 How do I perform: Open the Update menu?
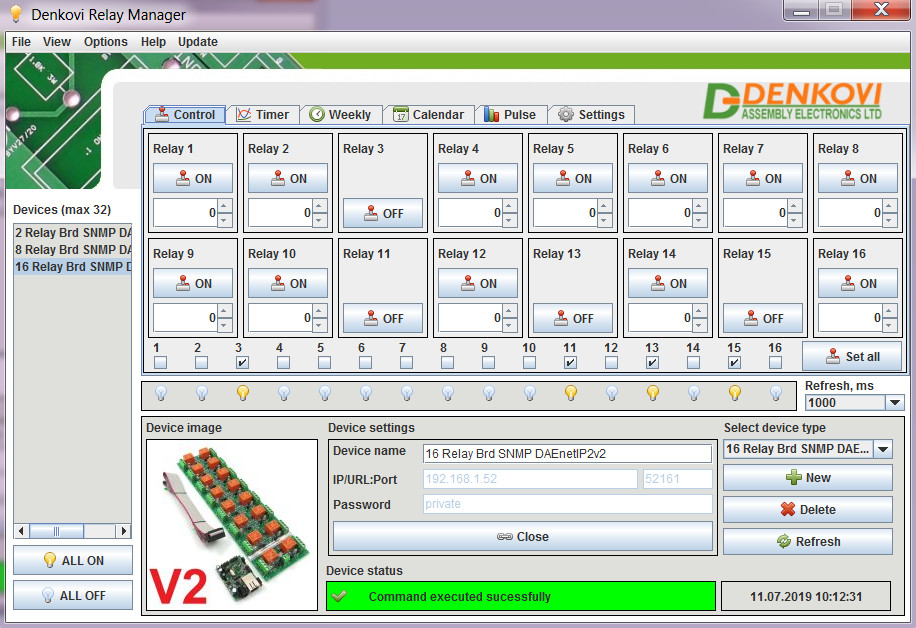[198, 42]
